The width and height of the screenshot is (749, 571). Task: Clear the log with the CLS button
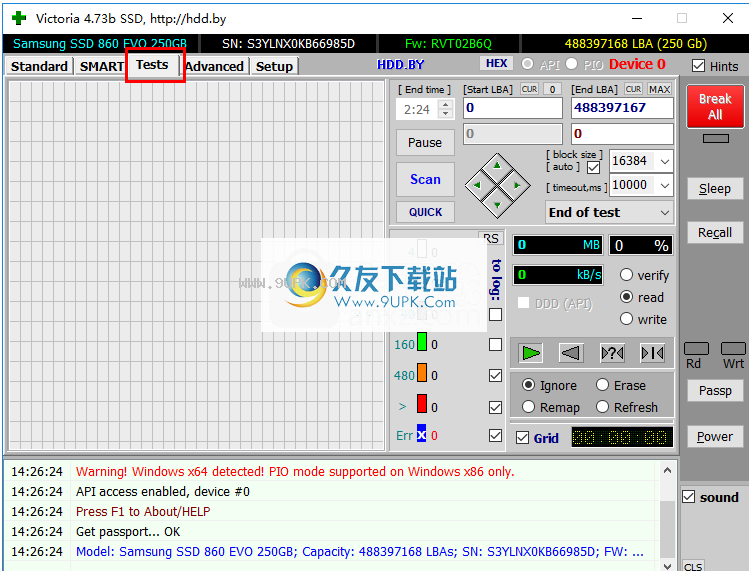pyautogui.click(x=693, y=566)
